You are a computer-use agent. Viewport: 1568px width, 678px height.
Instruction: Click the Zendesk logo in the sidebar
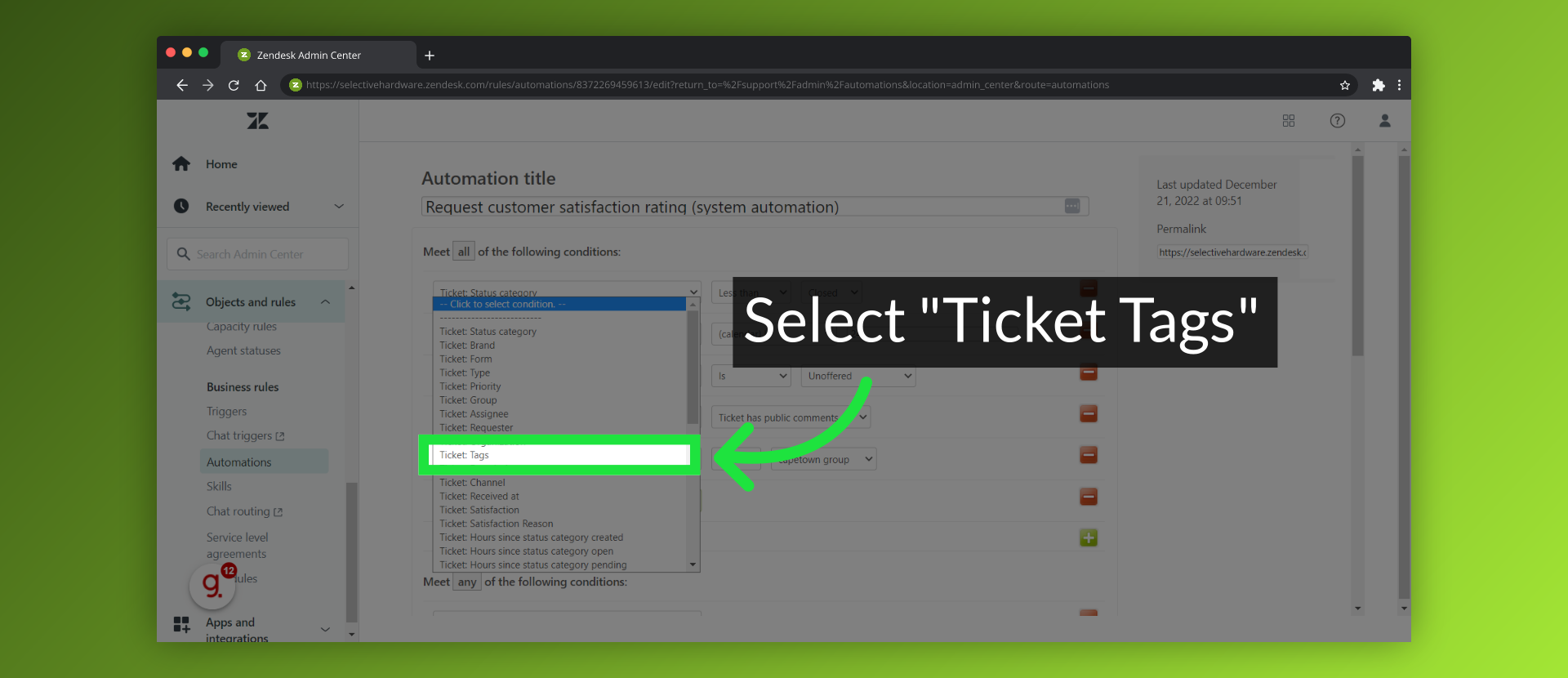(x=257, y=121)
